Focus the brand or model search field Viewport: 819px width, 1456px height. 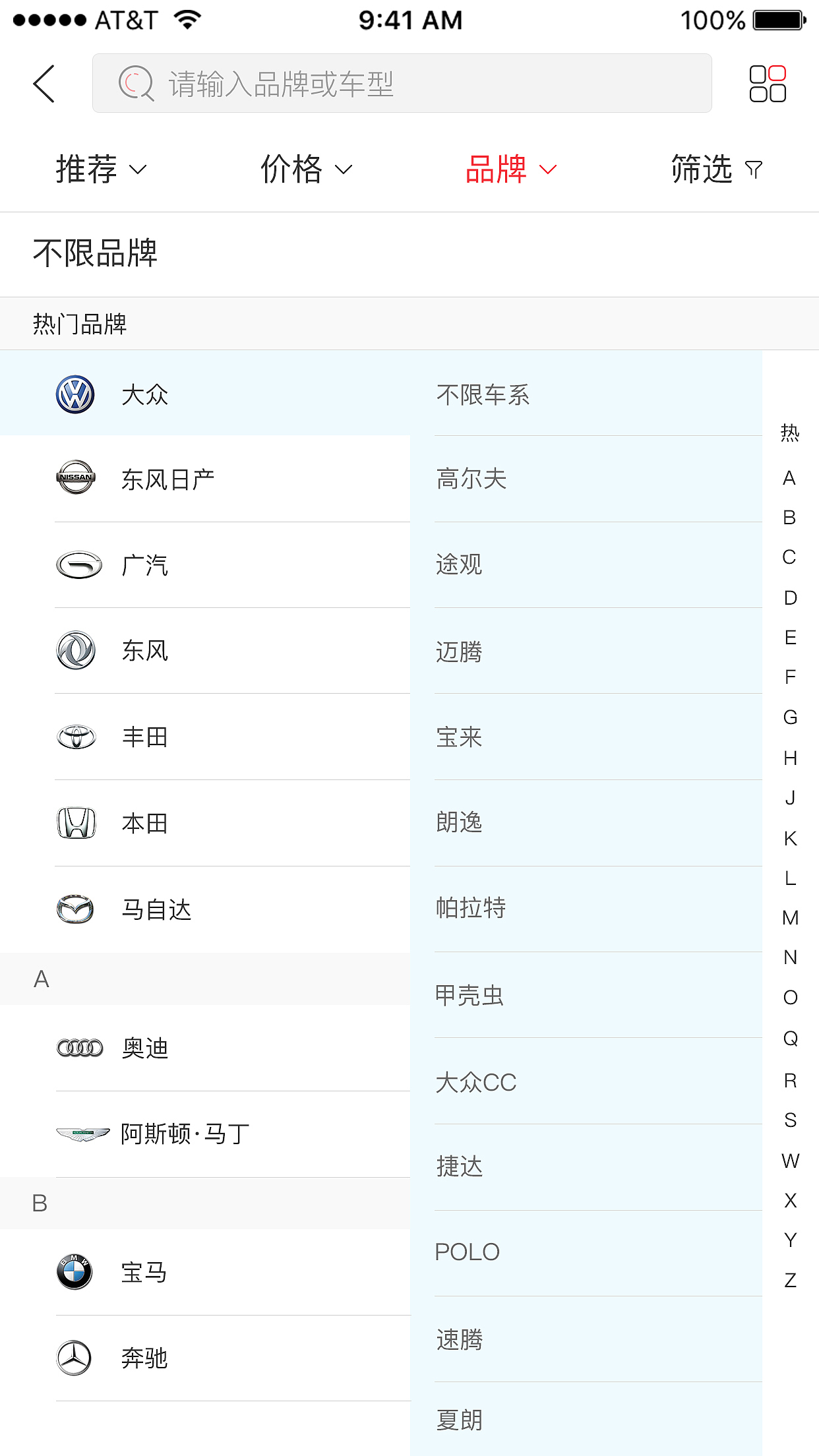coord(402,84)
